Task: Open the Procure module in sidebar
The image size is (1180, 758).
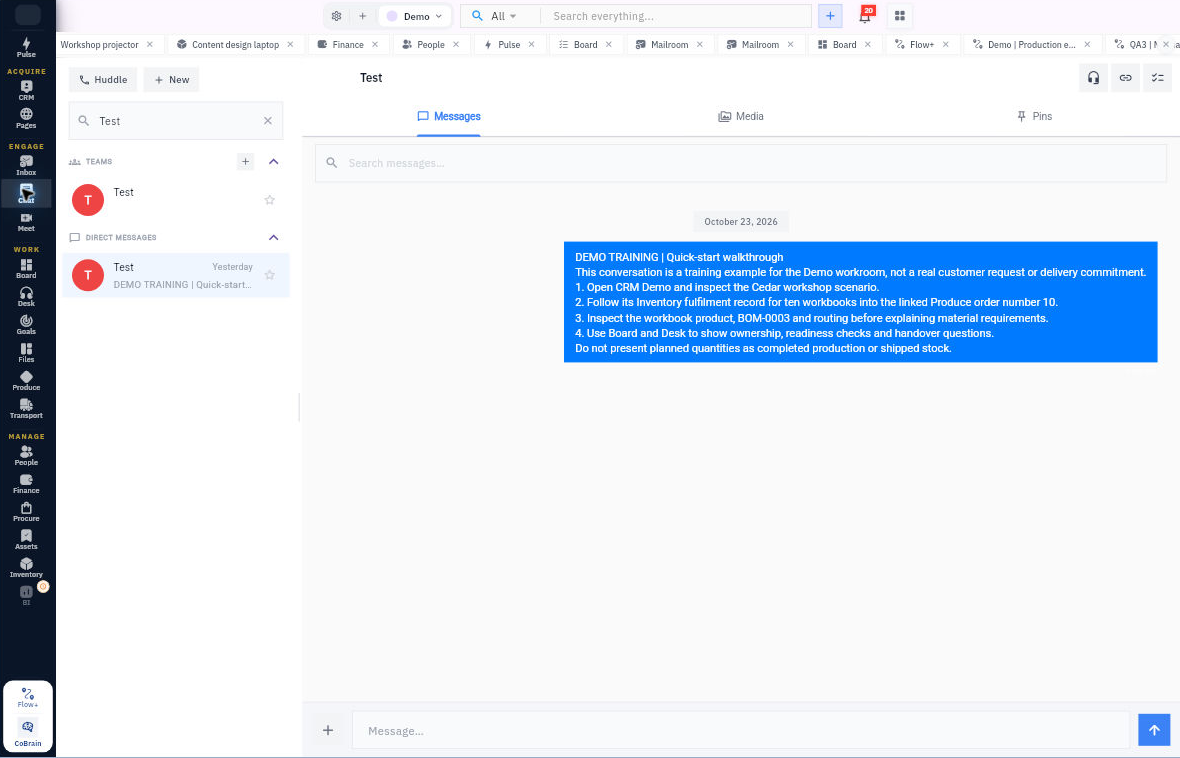Action: tap(26, 511)
